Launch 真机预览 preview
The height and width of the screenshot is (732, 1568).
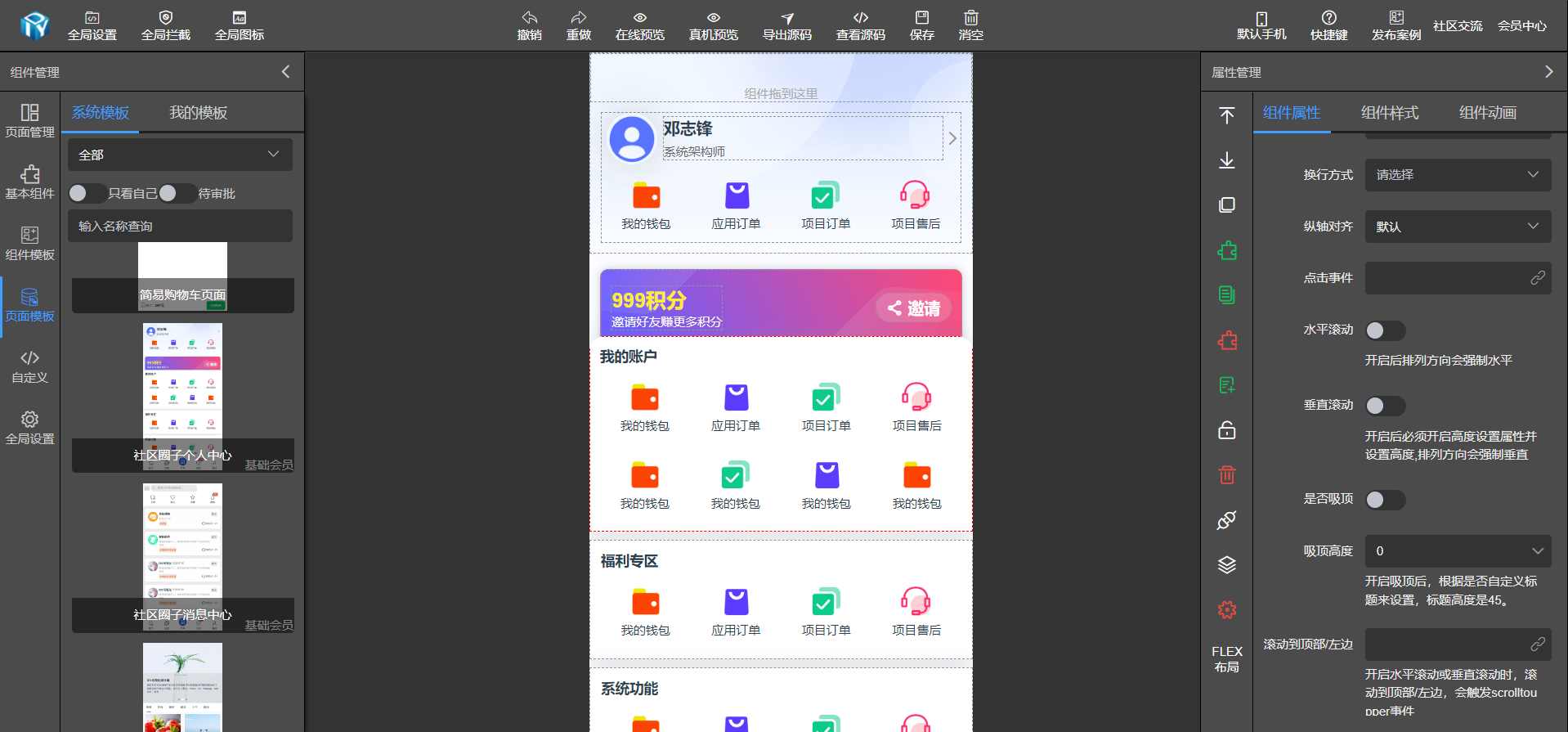[714, 25]
